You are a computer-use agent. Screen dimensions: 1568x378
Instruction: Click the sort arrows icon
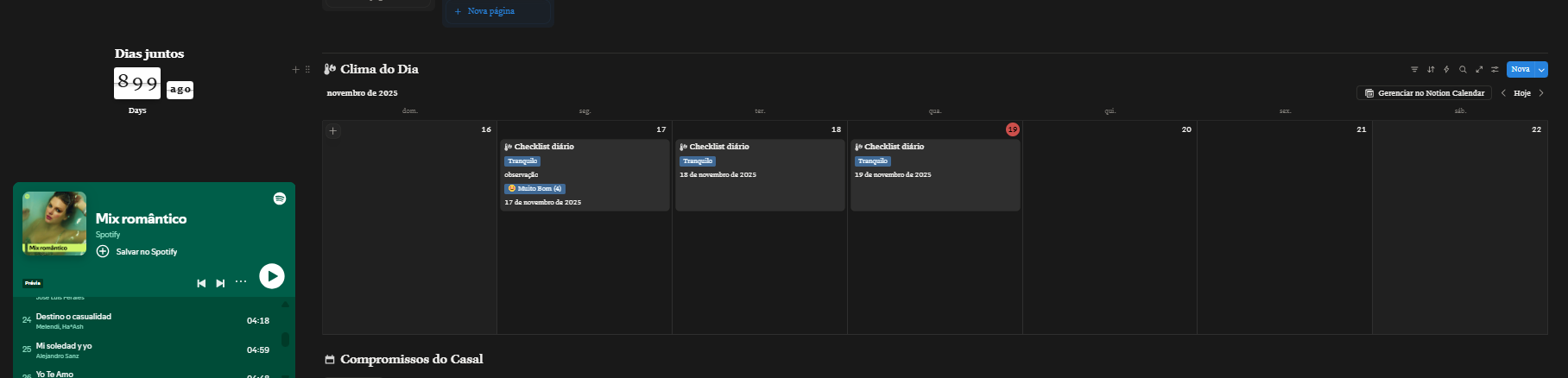tap(1431, 69)
